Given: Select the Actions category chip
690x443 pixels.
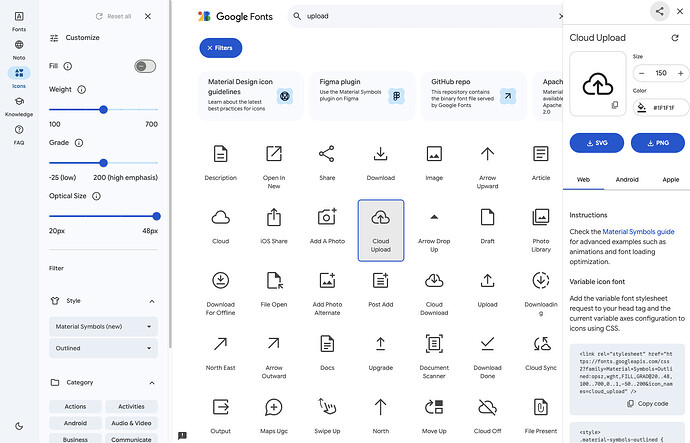Looking at the screenshot, I should click(x=75, y=406).
